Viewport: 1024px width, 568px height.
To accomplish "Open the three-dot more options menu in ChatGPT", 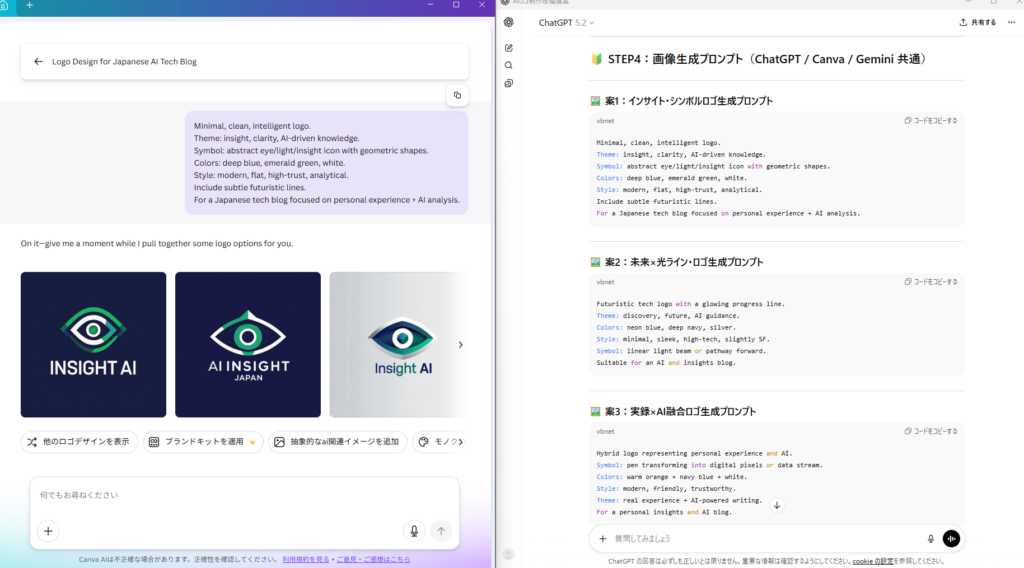I will coord(1010,22).
